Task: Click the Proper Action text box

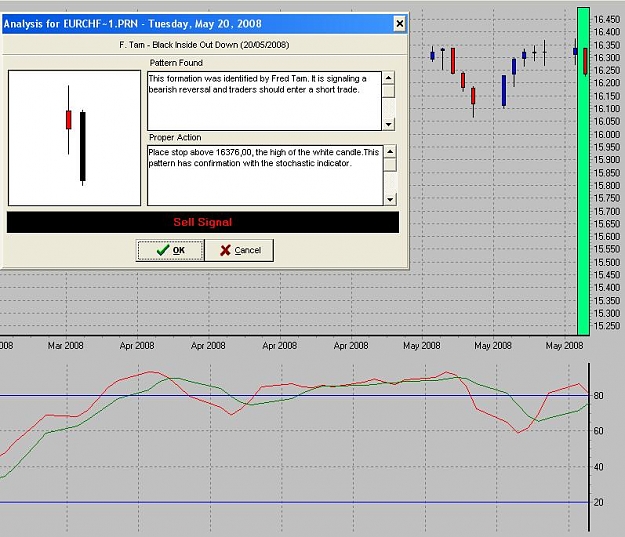Action: click(265, 175)
